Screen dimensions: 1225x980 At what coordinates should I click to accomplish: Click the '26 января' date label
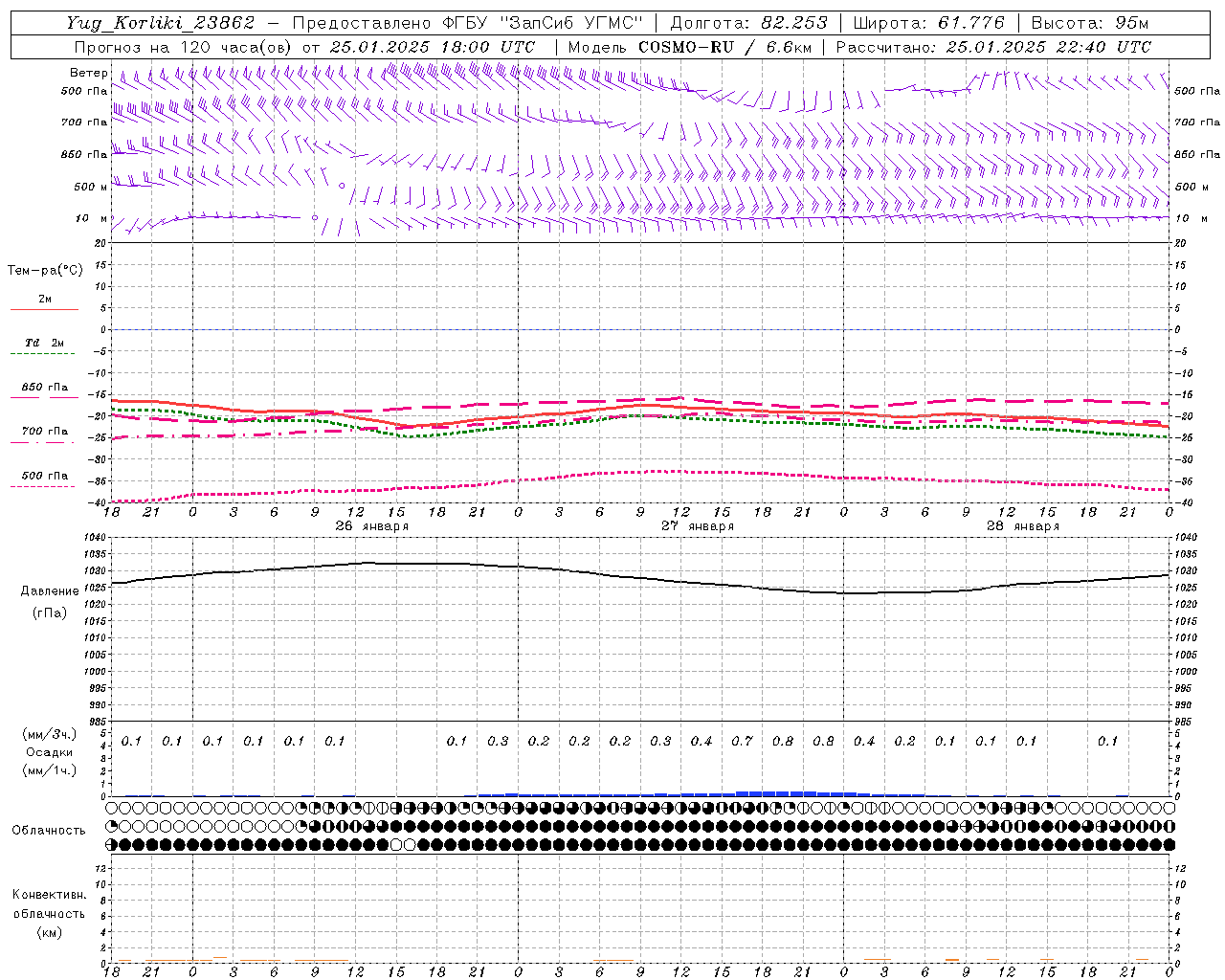pos(372,526)
